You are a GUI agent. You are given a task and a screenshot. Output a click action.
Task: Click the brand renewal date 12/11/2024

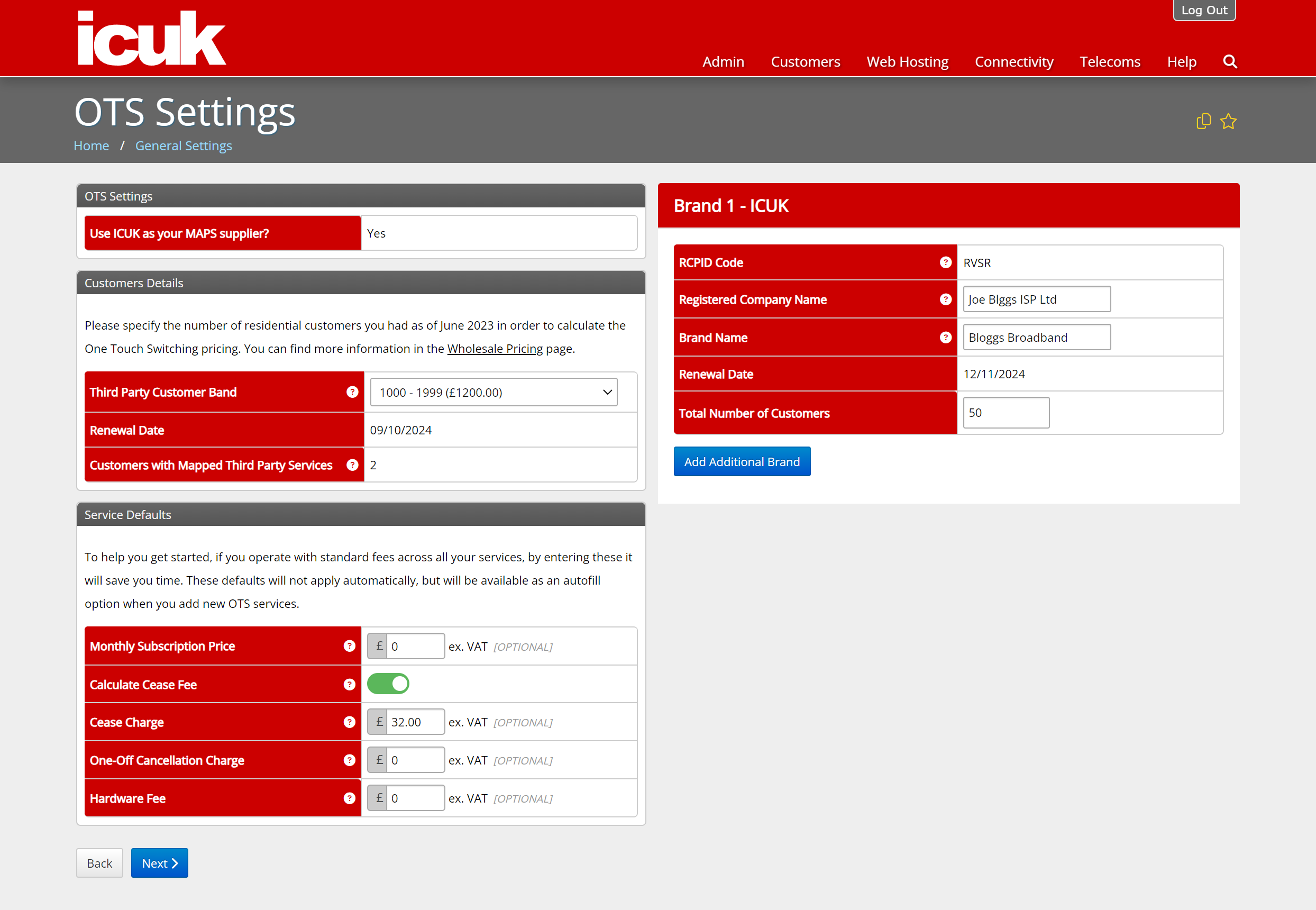coord(994,374)
